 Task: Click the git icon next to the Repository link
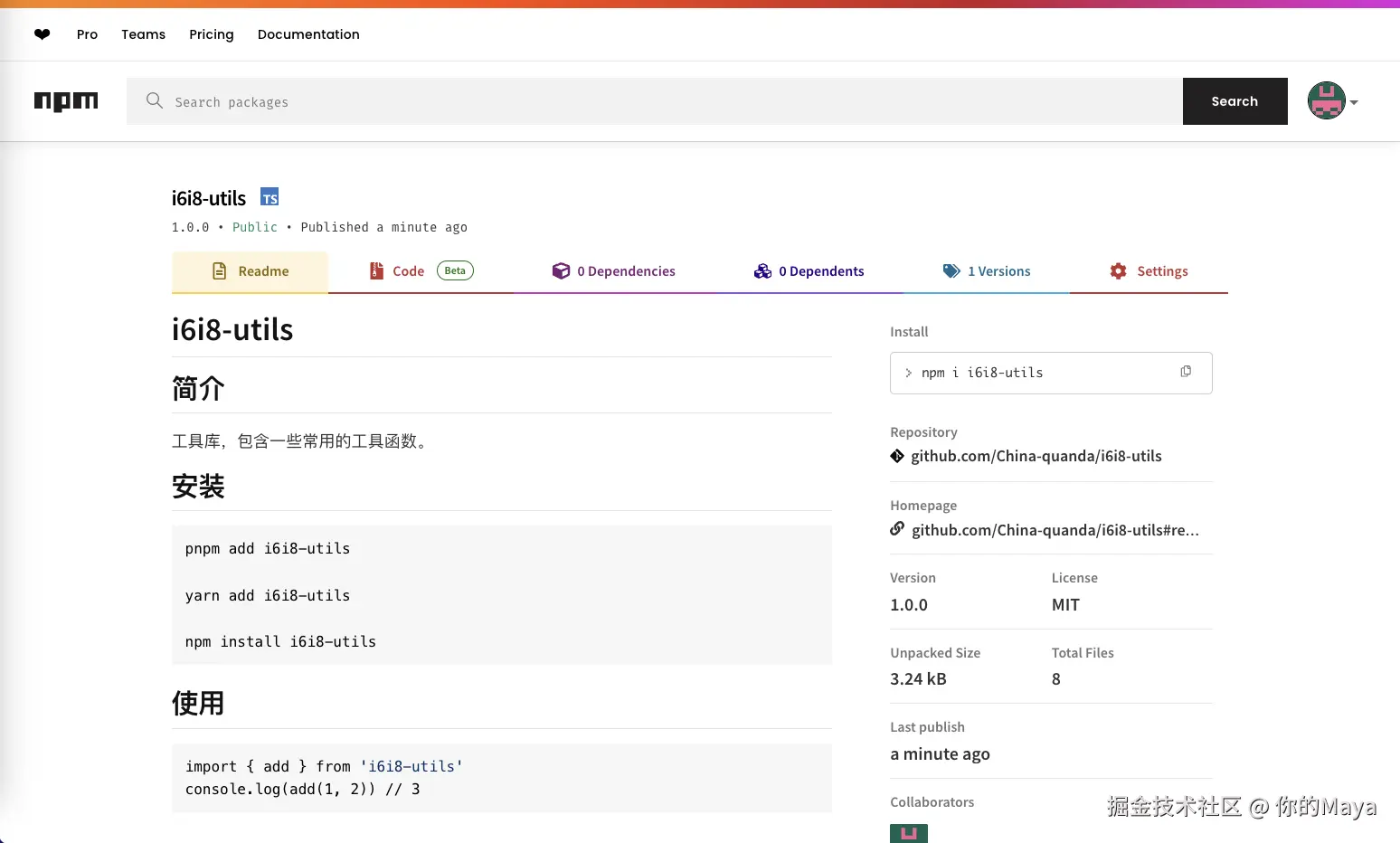(x=896, y=456)
